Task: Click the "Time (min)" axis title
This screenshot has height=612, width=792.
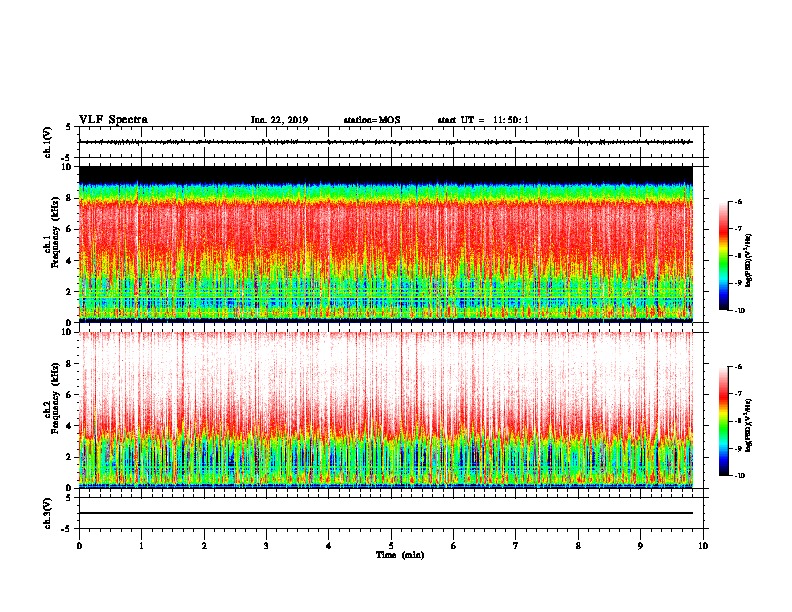Action: [400, 555]
